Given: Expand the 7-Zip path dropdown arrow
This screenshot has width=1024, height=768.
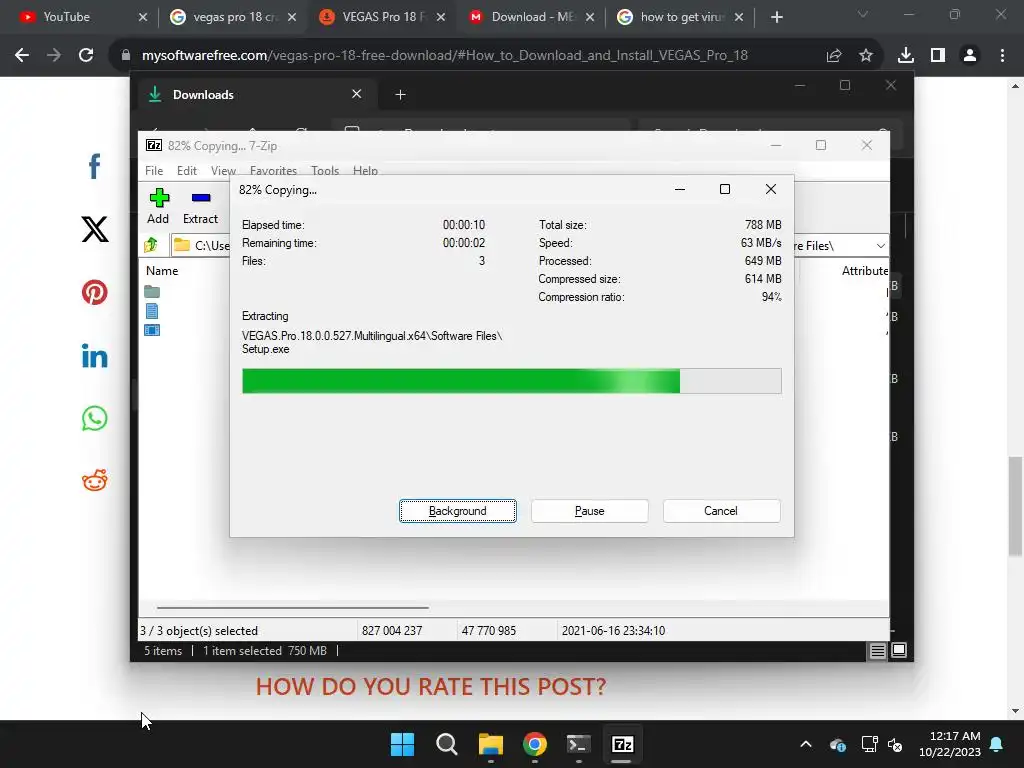Looking at the screenshot, I should 880,246.
